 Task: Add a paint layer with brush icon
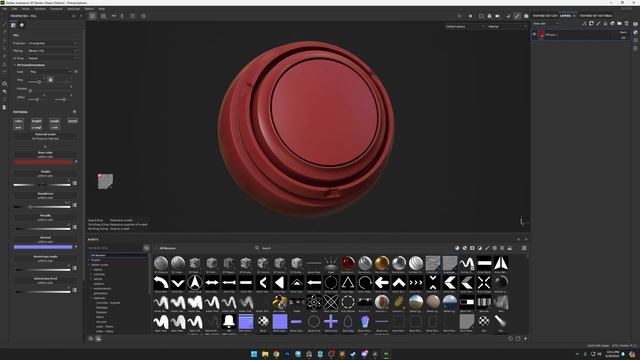(x=598, y=24)
